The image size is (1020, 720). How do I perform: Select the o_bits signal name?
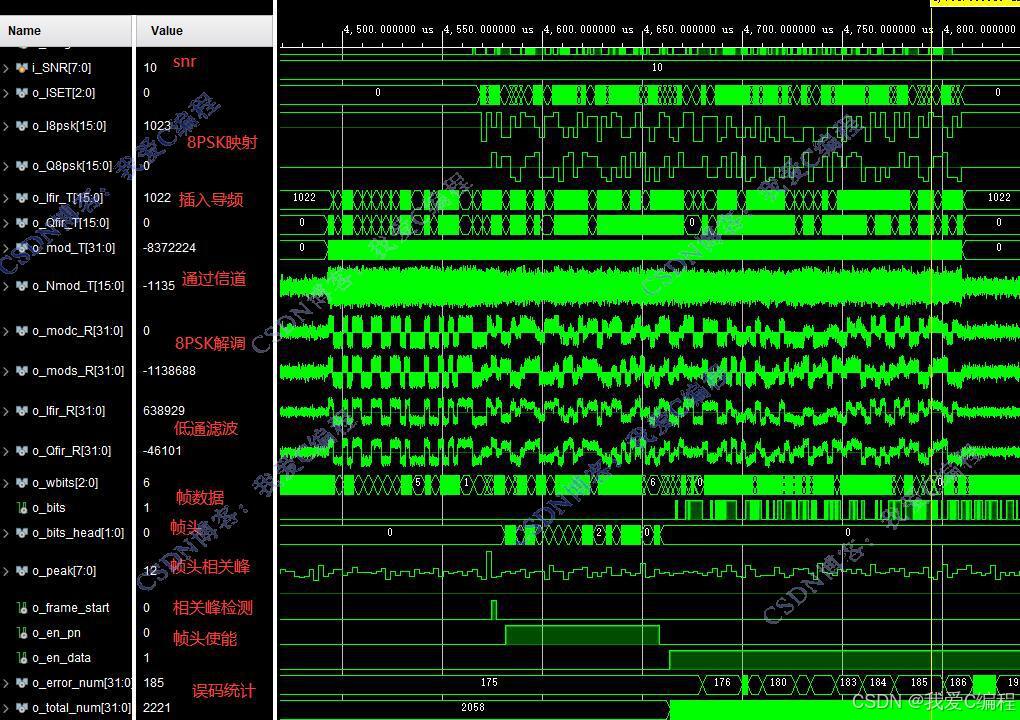[49, 507]
